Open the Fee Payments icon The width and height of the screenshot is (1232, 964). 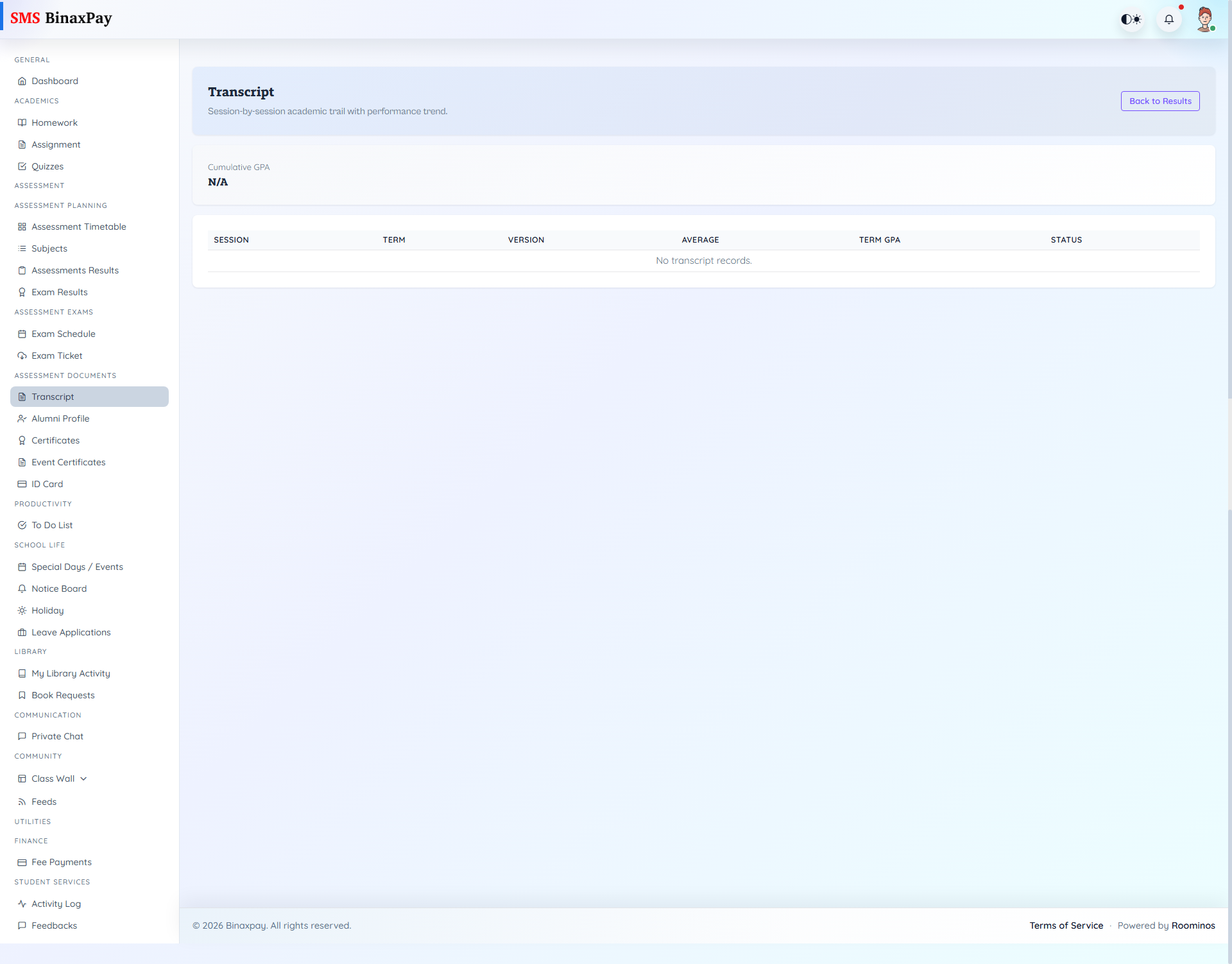pyautogui.click(x=22, y=862)
